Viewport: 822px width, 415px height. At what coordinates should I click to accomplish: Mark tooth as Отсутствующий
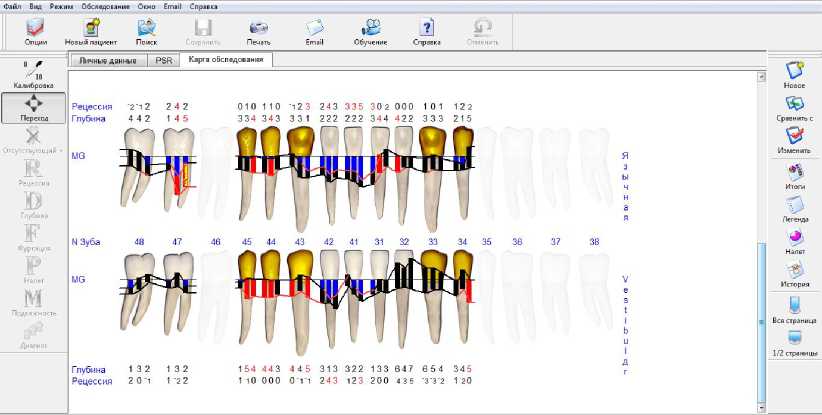[31, 141]
